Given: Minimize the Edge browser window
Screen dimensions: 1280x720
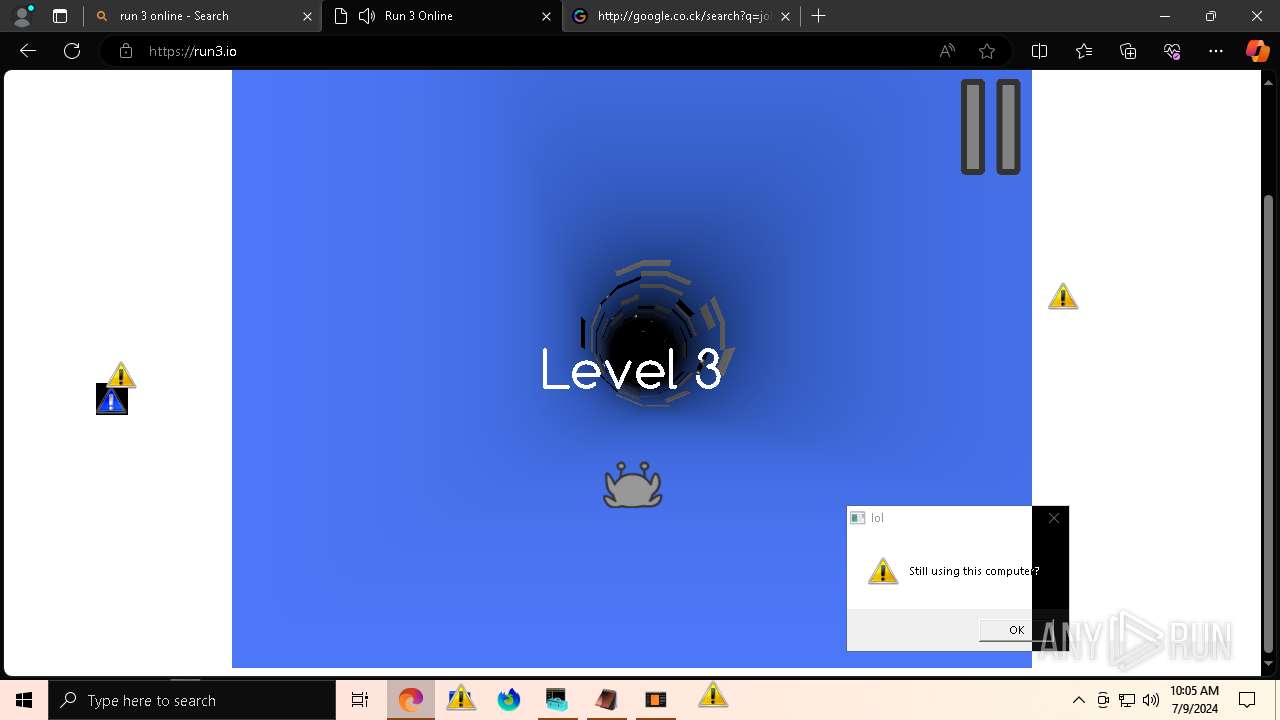Looking at the screenshot, I should (x=1165, y=16).
